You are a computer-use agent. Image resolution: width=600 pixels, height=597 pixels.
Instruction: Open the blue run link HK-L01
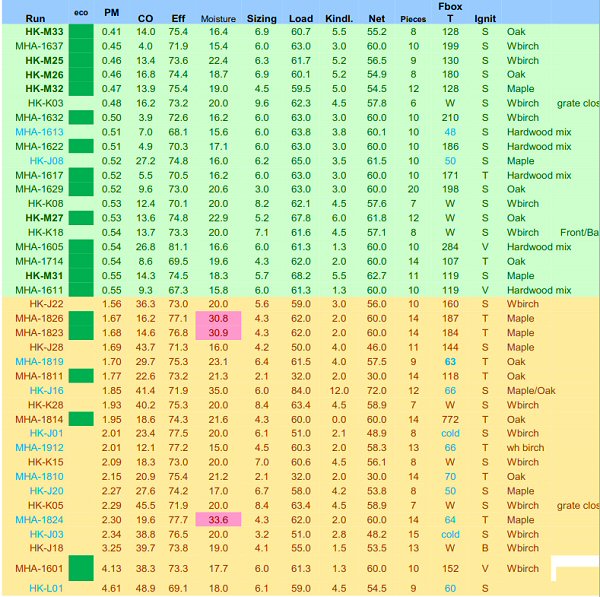tap(46, 589)
